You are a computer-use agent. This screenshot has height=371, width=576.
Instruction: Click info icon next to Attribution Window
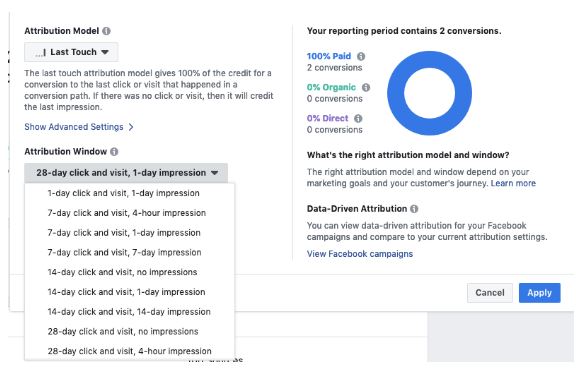[114, 152]
